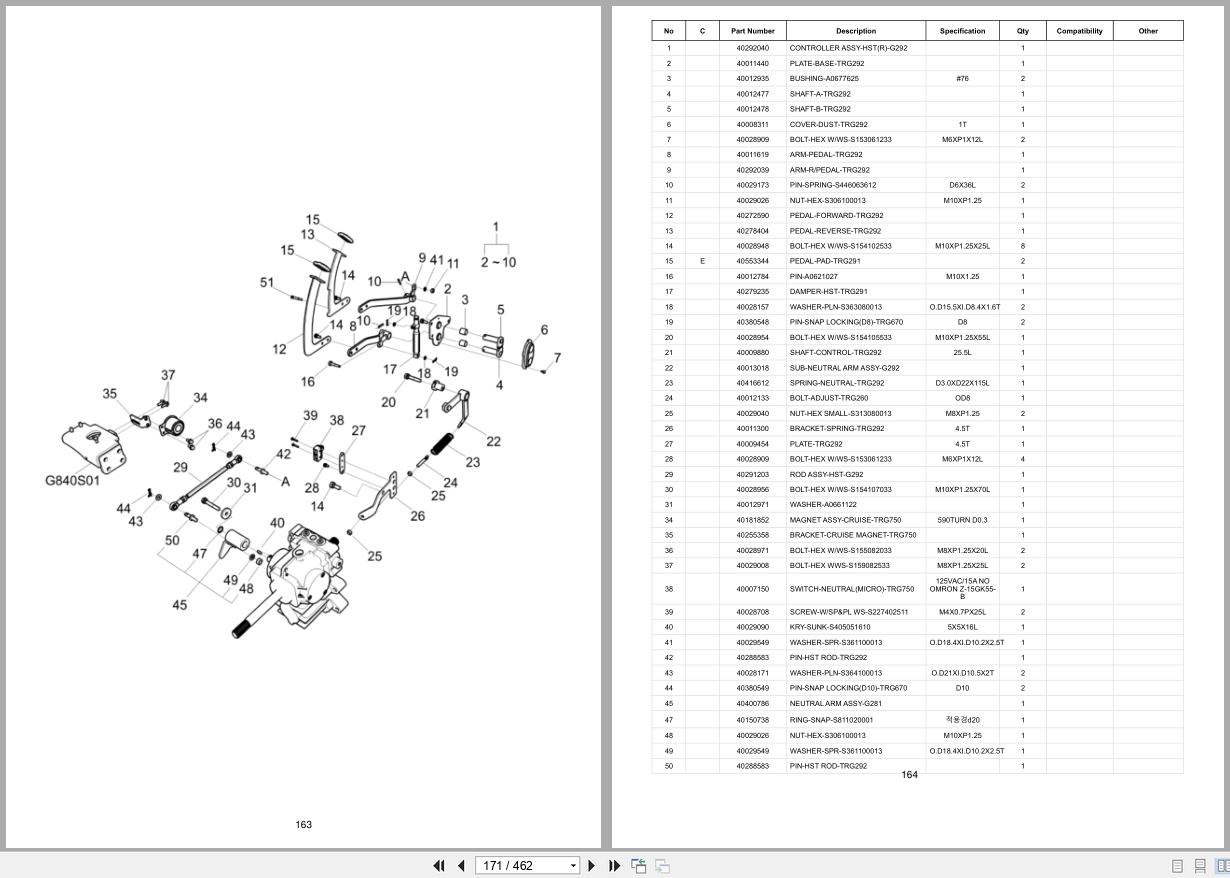1230x878 pixels.
Task: Click the G840S01 label in diagram
Action: click(72, 480)
